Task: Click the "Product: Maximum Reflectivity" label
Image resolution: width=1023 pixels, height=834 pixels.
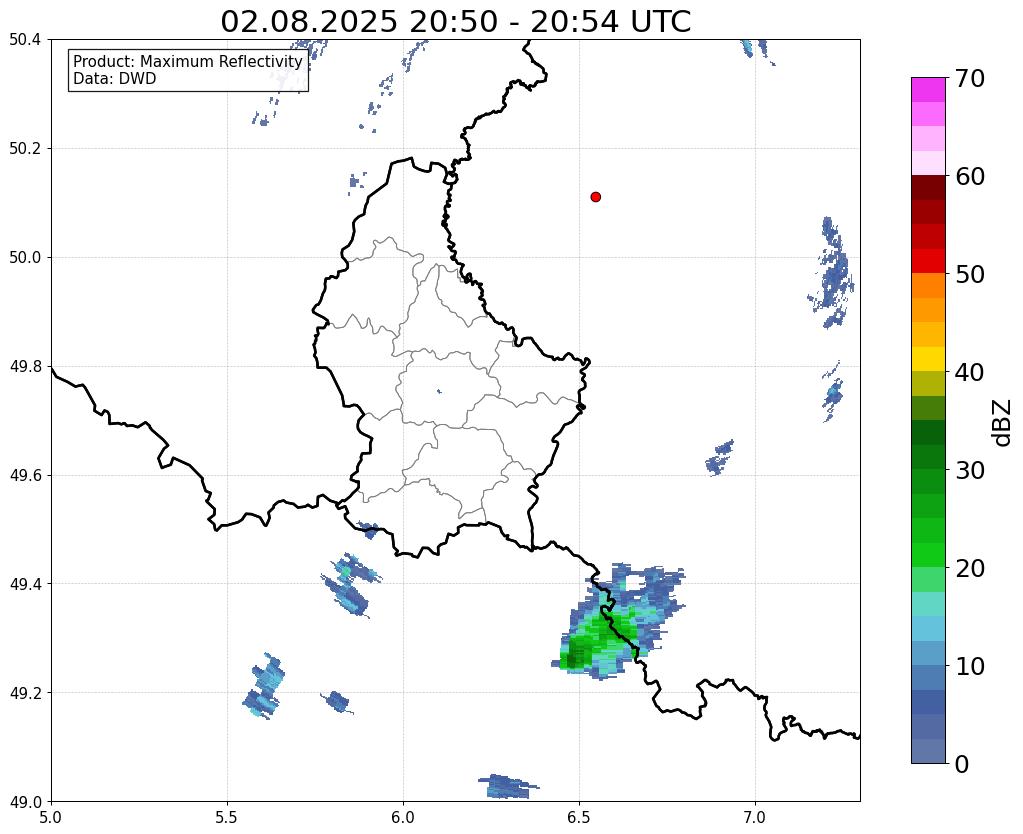Action: pos(188,61)
